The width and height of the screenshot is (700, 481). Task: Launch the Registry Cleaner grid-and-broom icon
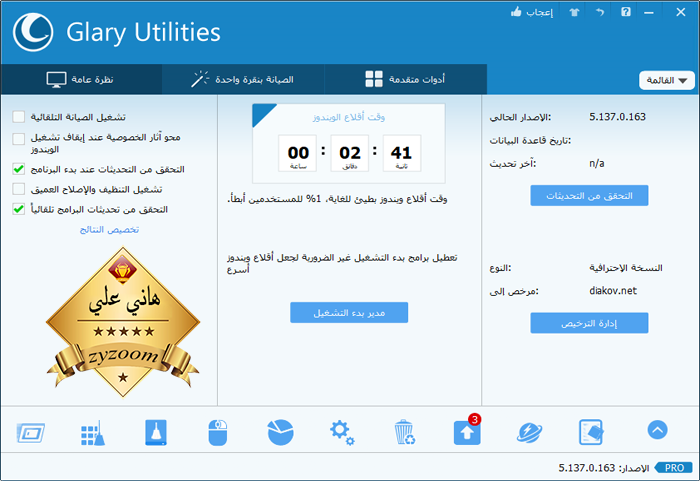[x=93, y=432]
